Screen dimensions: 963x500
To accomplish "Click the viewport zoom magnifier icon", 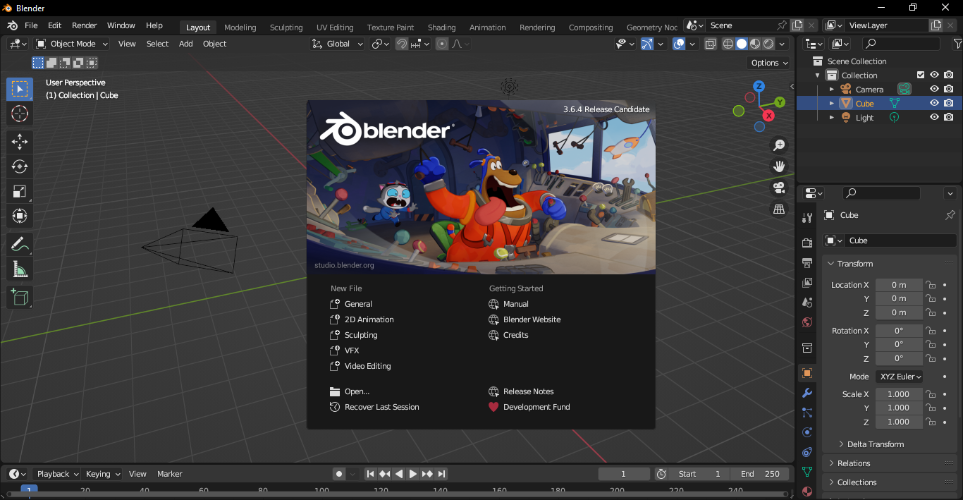I will (779, 145).
